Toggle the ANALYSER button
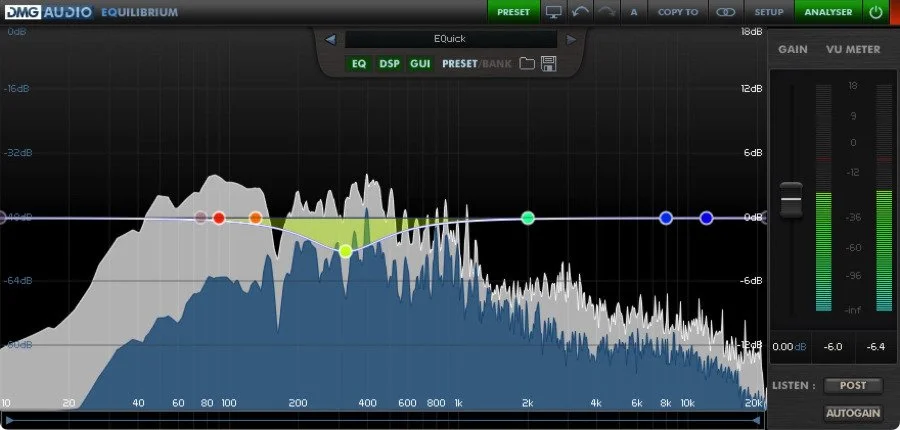 [x=828, y=12]
